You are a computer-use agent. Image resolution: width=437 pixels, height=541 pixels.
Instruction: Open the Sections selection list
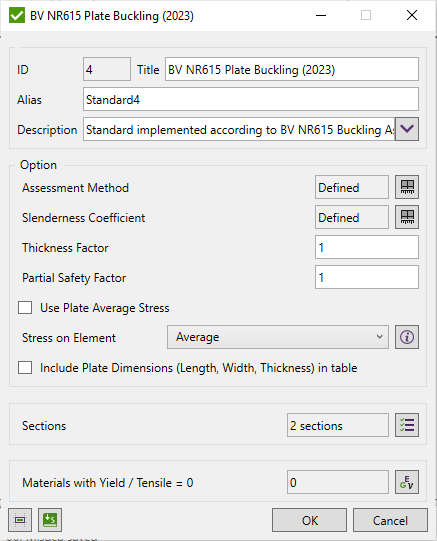pyautogui.click(x=407, y=425)
